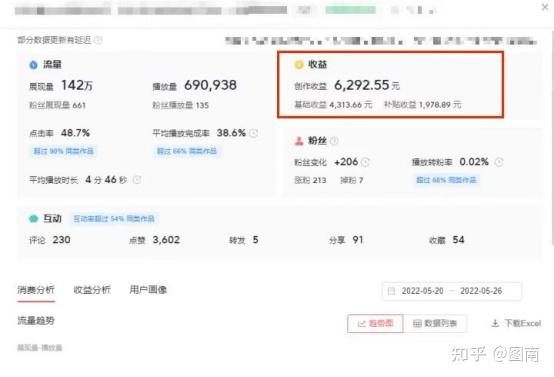Open info icon beside 平均播放时长
This screenshot has height=377, width=554.
coord(137,180)
